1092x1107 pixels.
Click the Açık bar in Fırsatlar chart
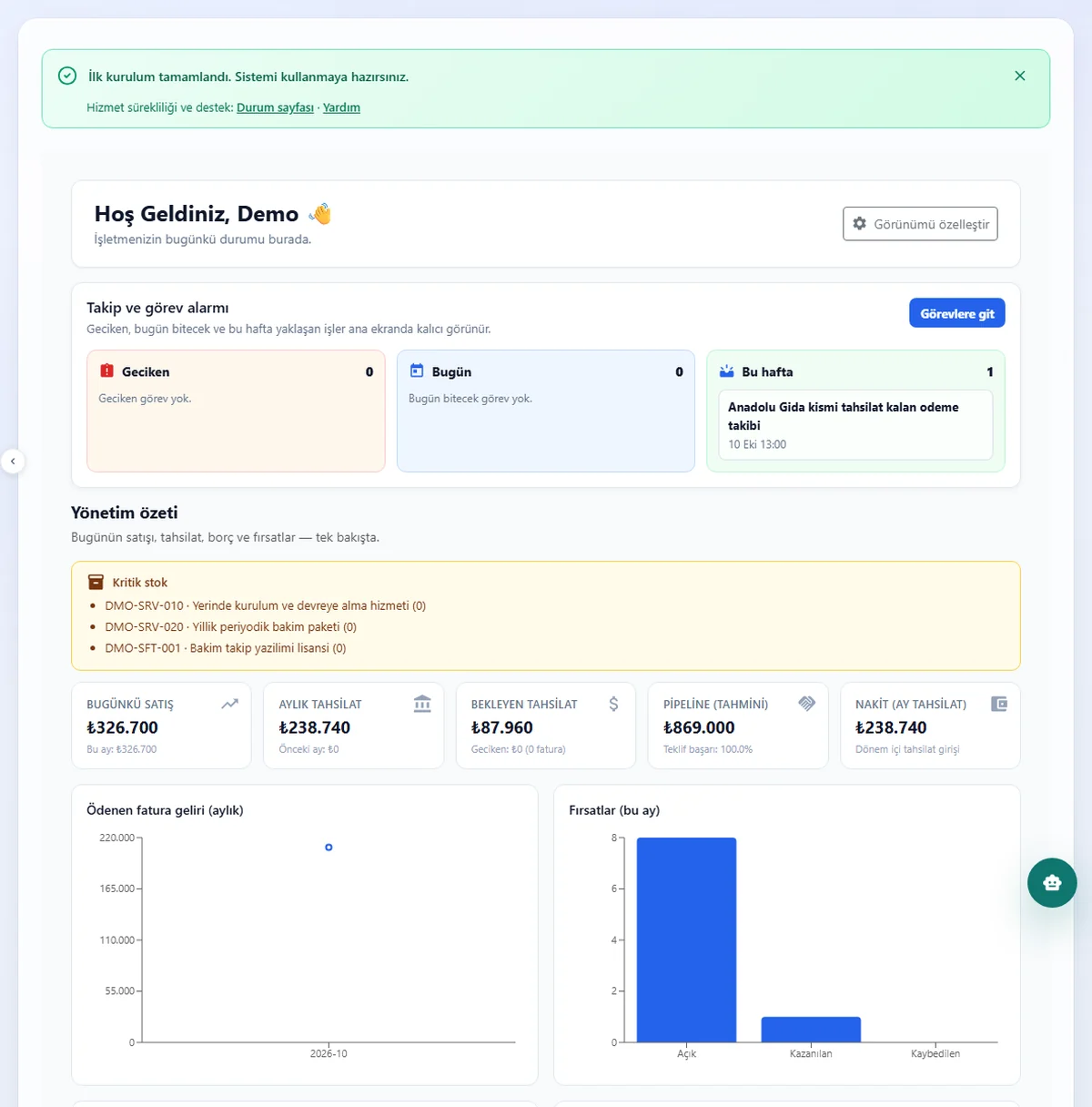[x=686, y=939]
